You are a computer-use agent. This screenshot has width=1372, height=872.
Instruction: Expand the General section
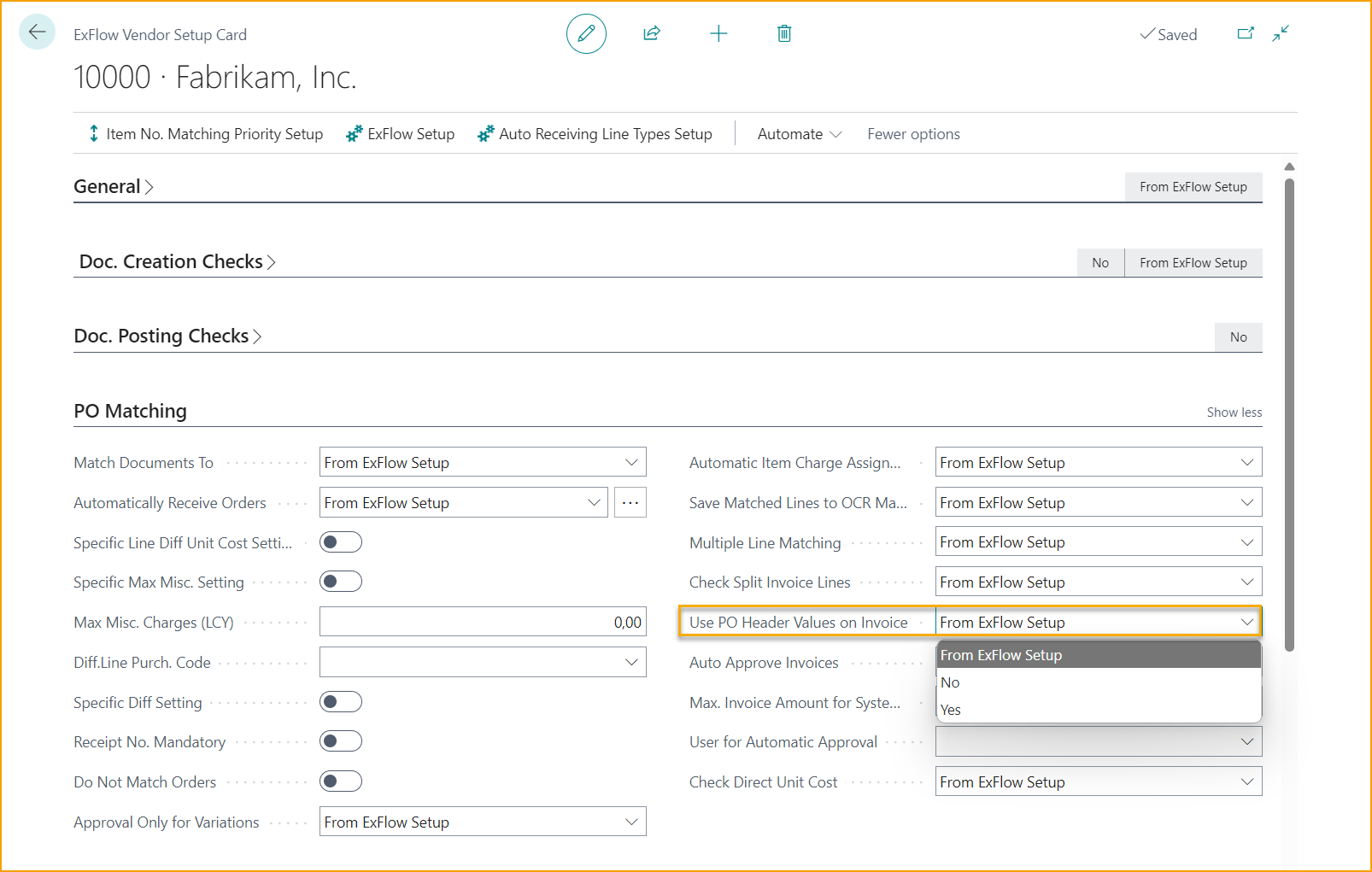point(114,186)
